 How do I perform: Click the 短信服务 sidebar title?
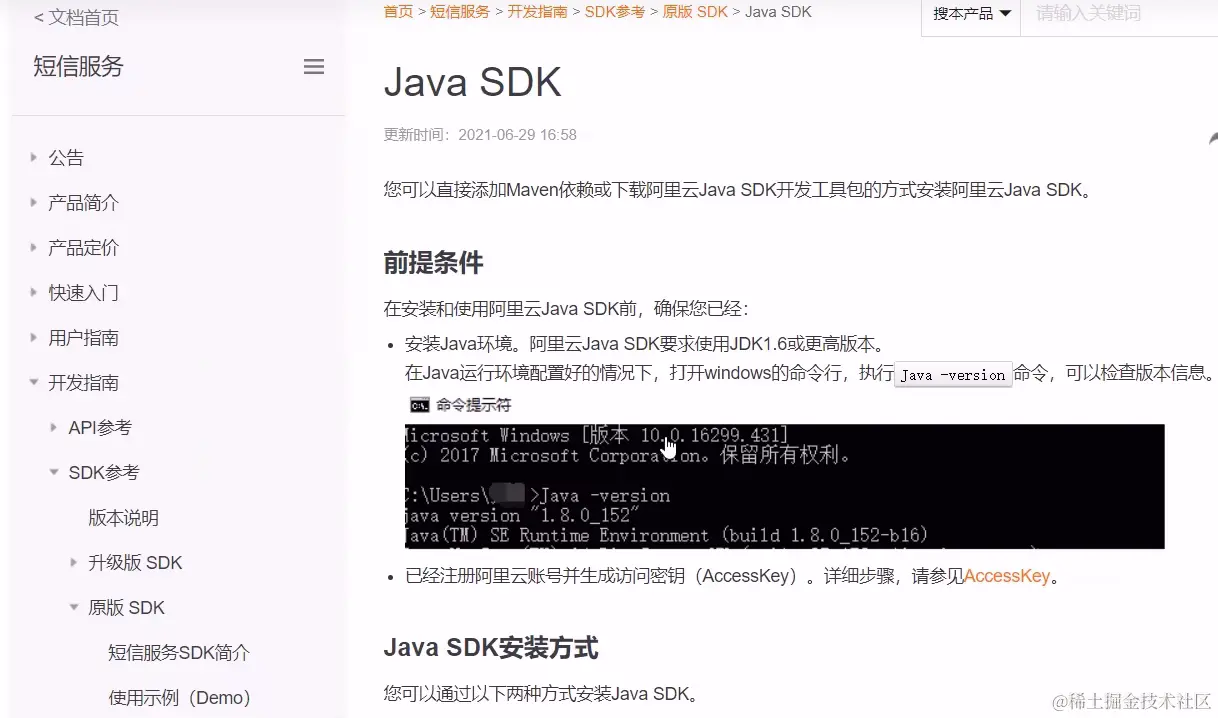(x=78, y=67)
